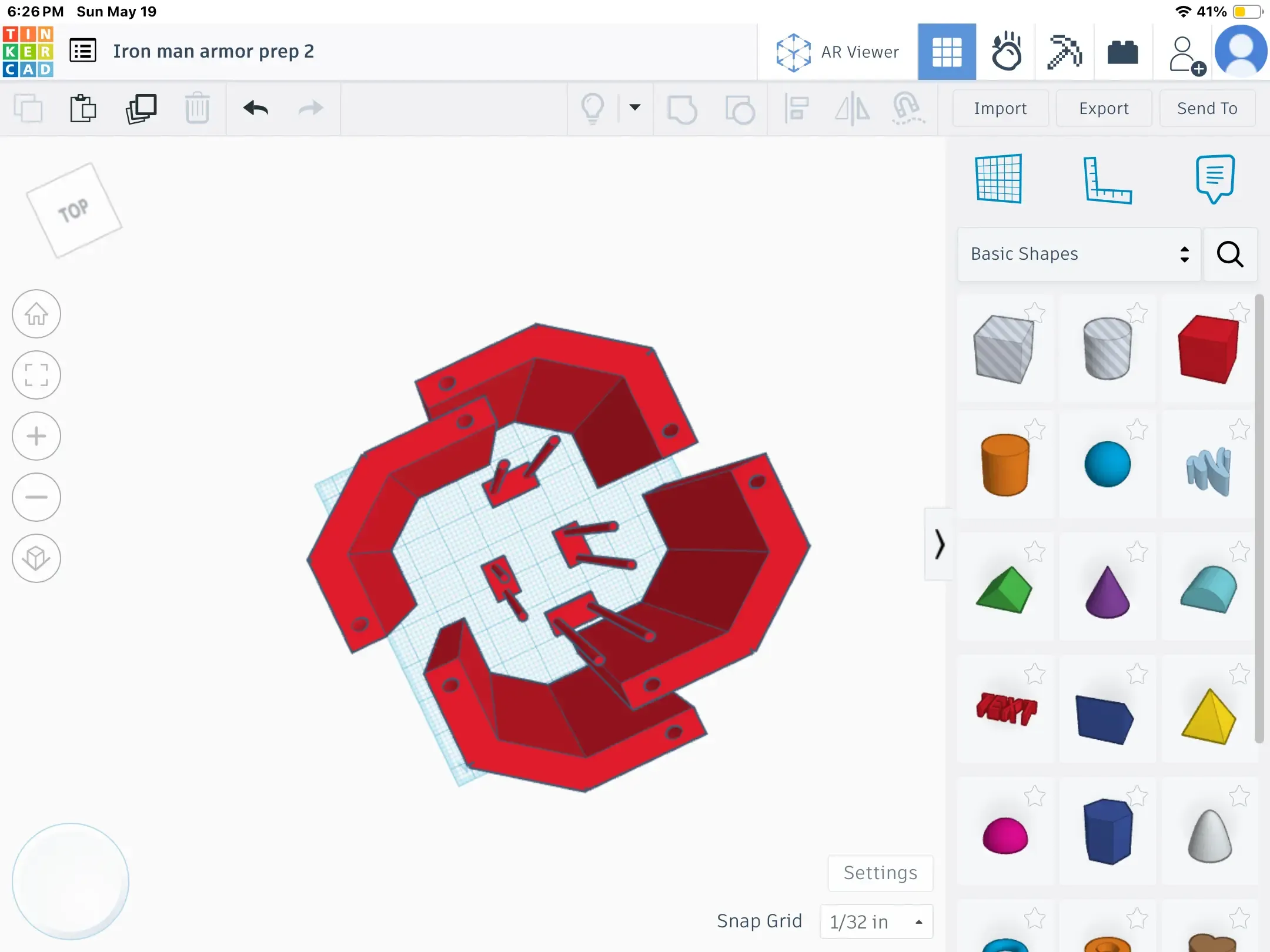Select the red Text shape
1270x952 pixels.
[x=1006, y=709]
